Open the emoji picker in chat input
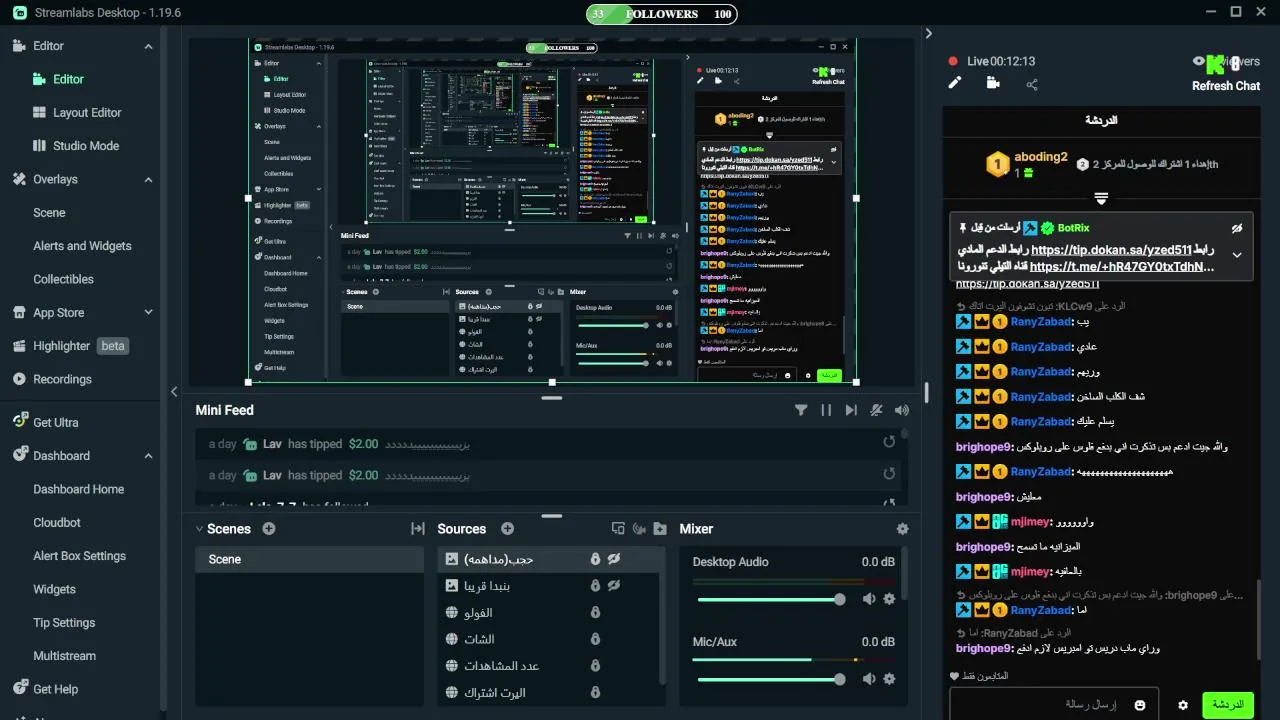This screenshot has width=1280, height=720. tap(1140, 705)
